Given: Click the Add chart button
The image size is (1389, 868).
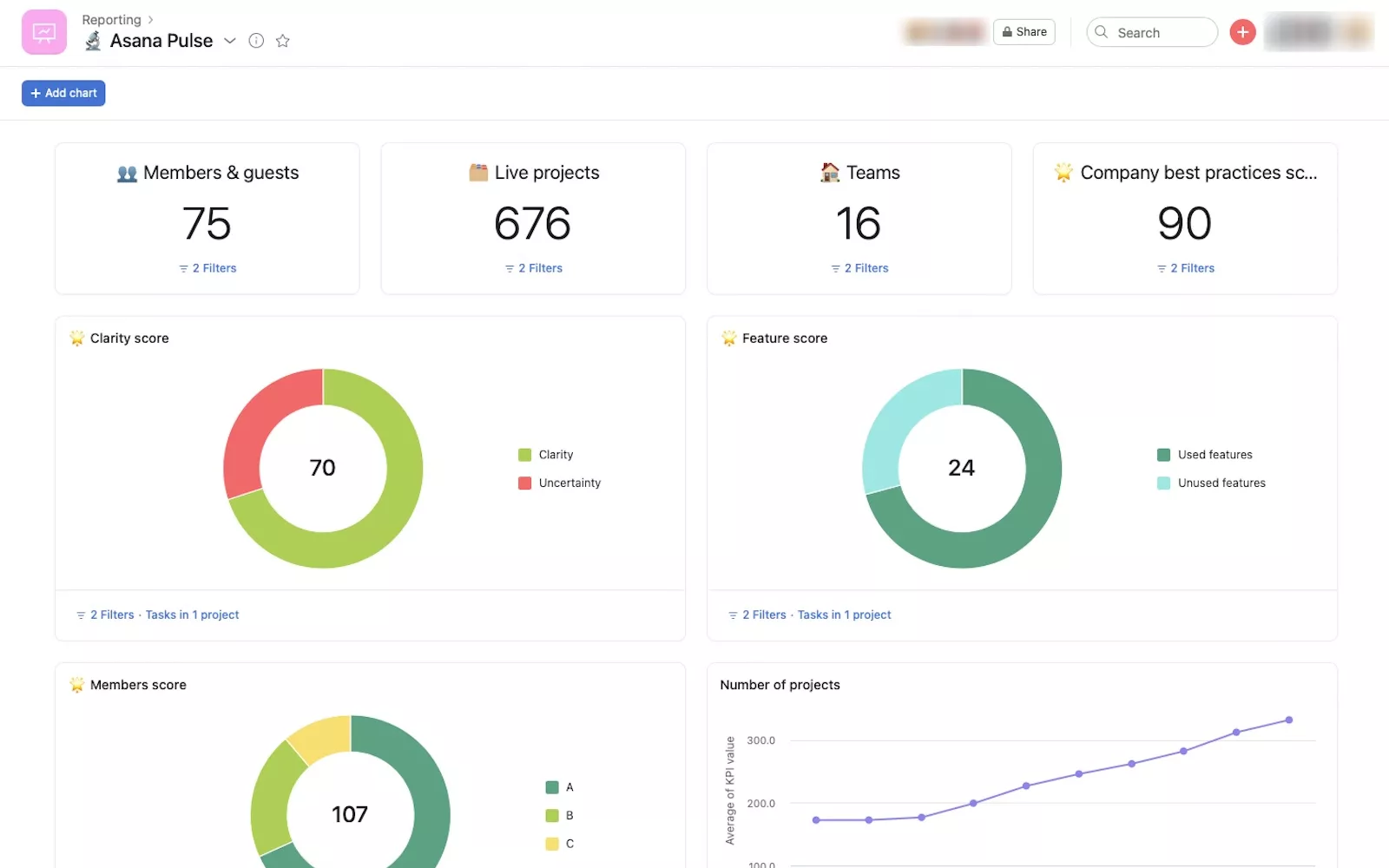Looking at the screenshot, I should 63,93.
